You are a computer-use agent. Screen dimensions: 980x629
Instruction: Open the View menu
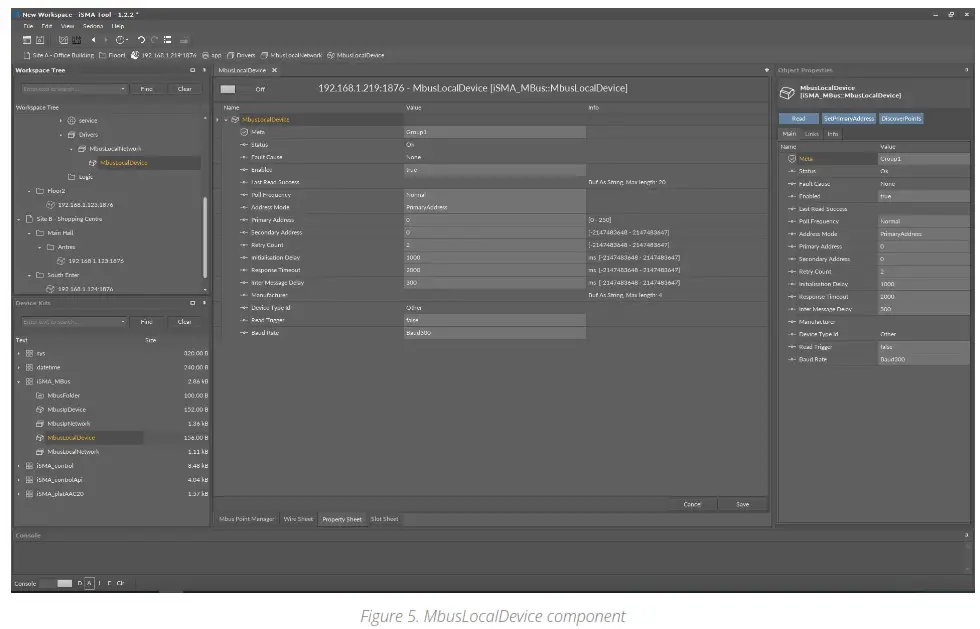tap(68, 26)
